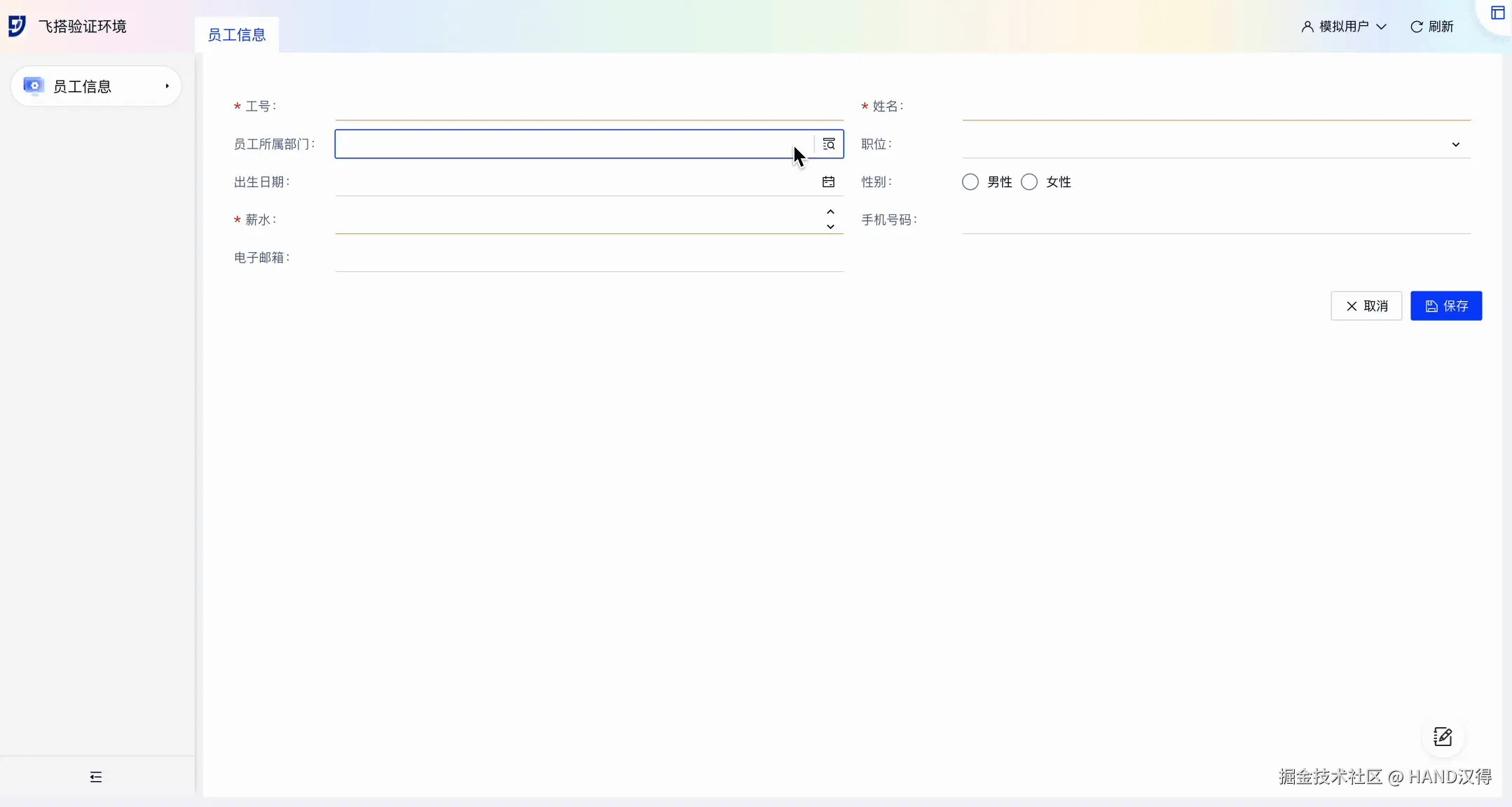Click the floating edit note icon
The image size is (1512, 807).
tap(1443, 737)
